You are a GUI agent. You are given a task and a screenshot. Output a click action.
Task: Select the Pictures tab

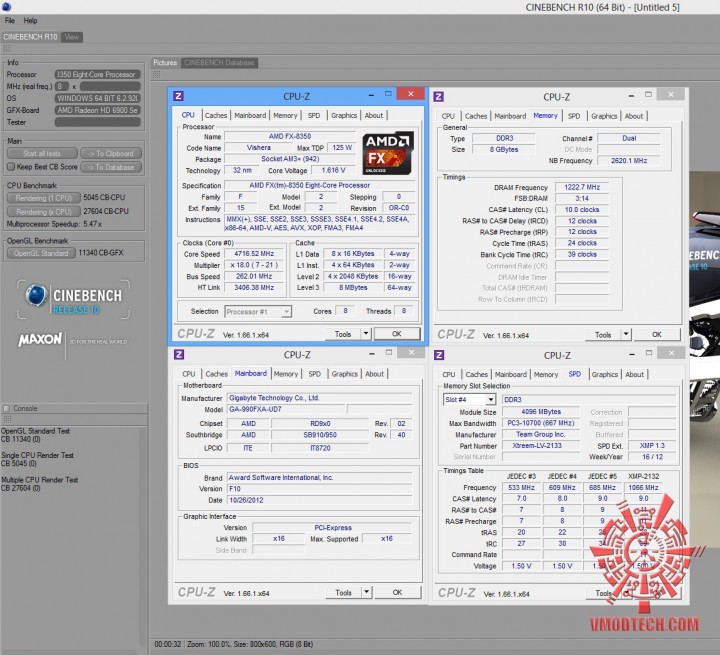pyautogui.click(x=165, y=62)
